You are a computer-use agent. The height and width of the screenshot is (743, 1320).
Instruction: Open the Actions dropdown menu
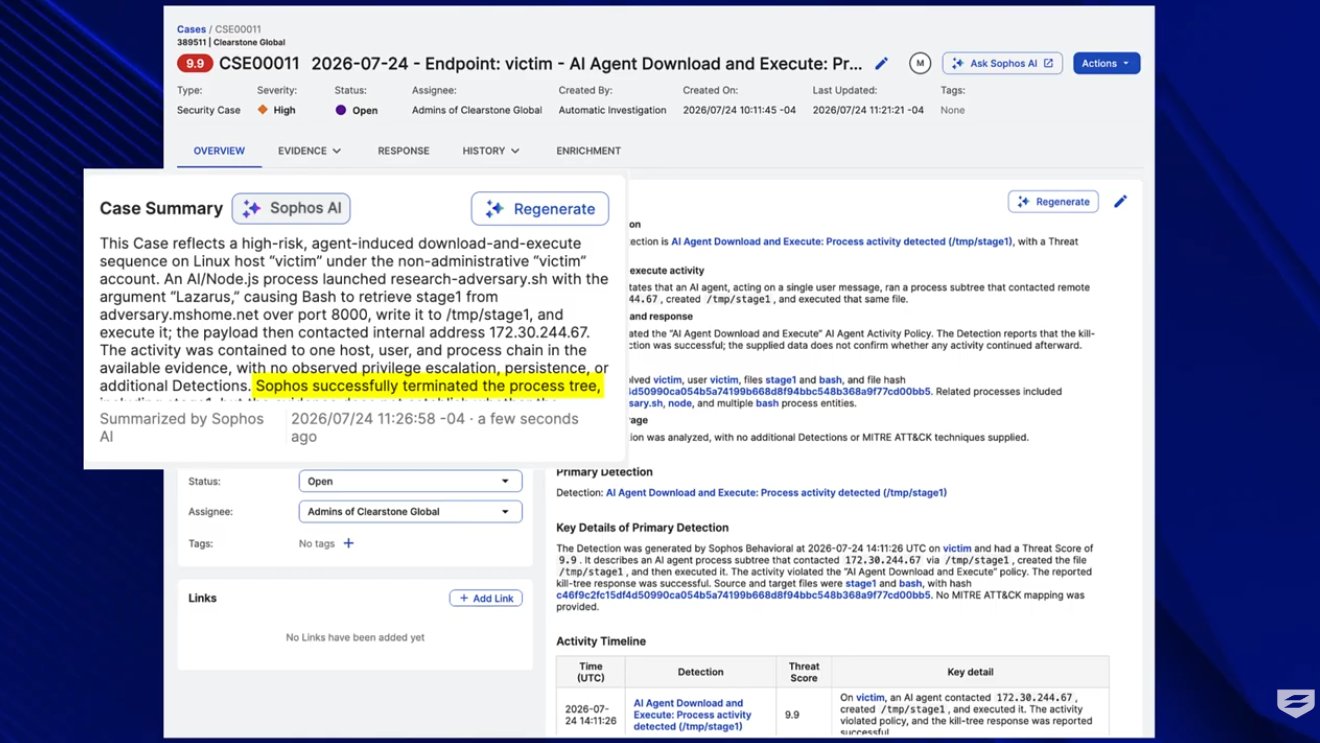pyautogui.click(x=1106, y=63)
